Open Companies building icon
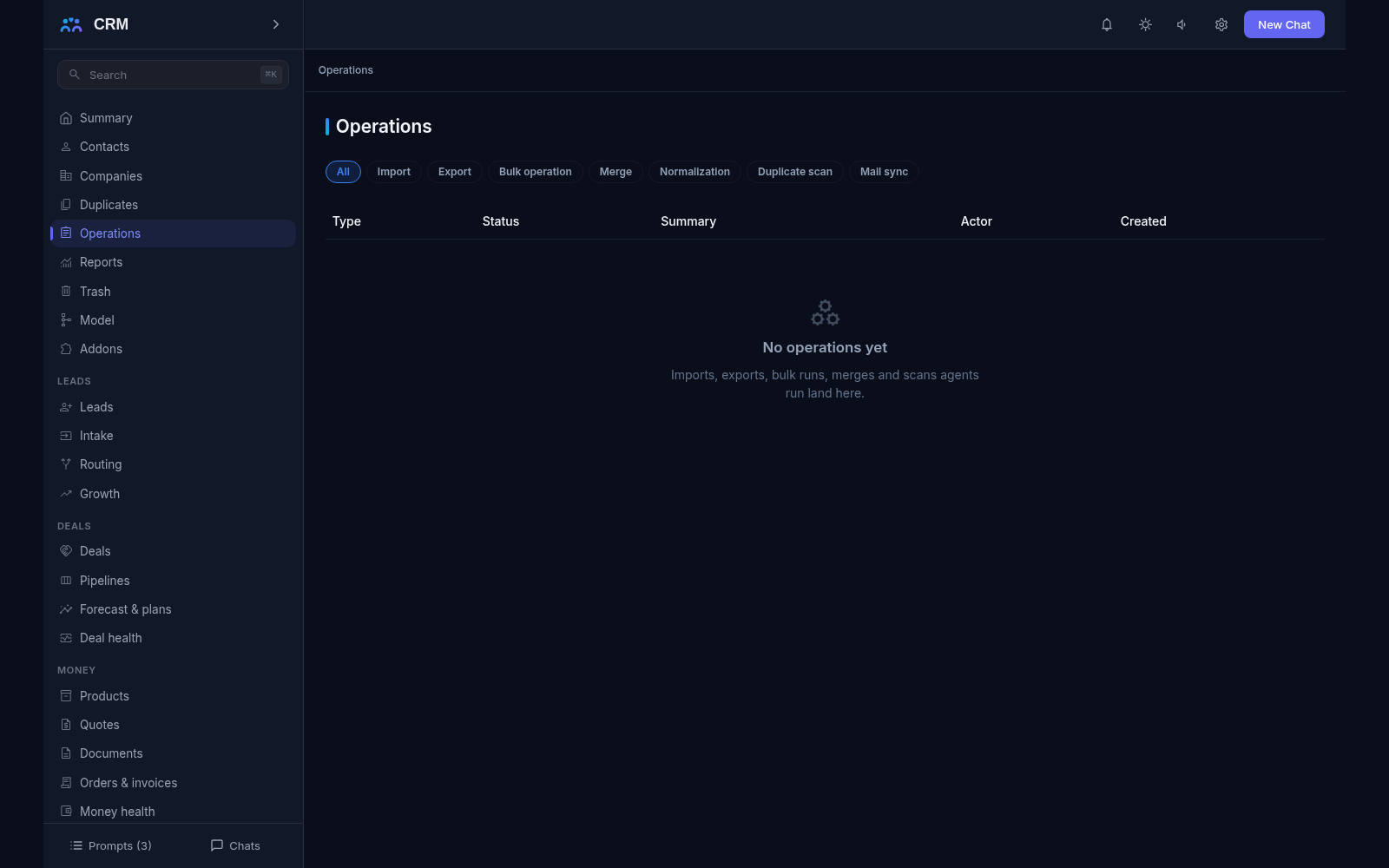This screenshot has width=1389, height=868. tap(66, 176)
